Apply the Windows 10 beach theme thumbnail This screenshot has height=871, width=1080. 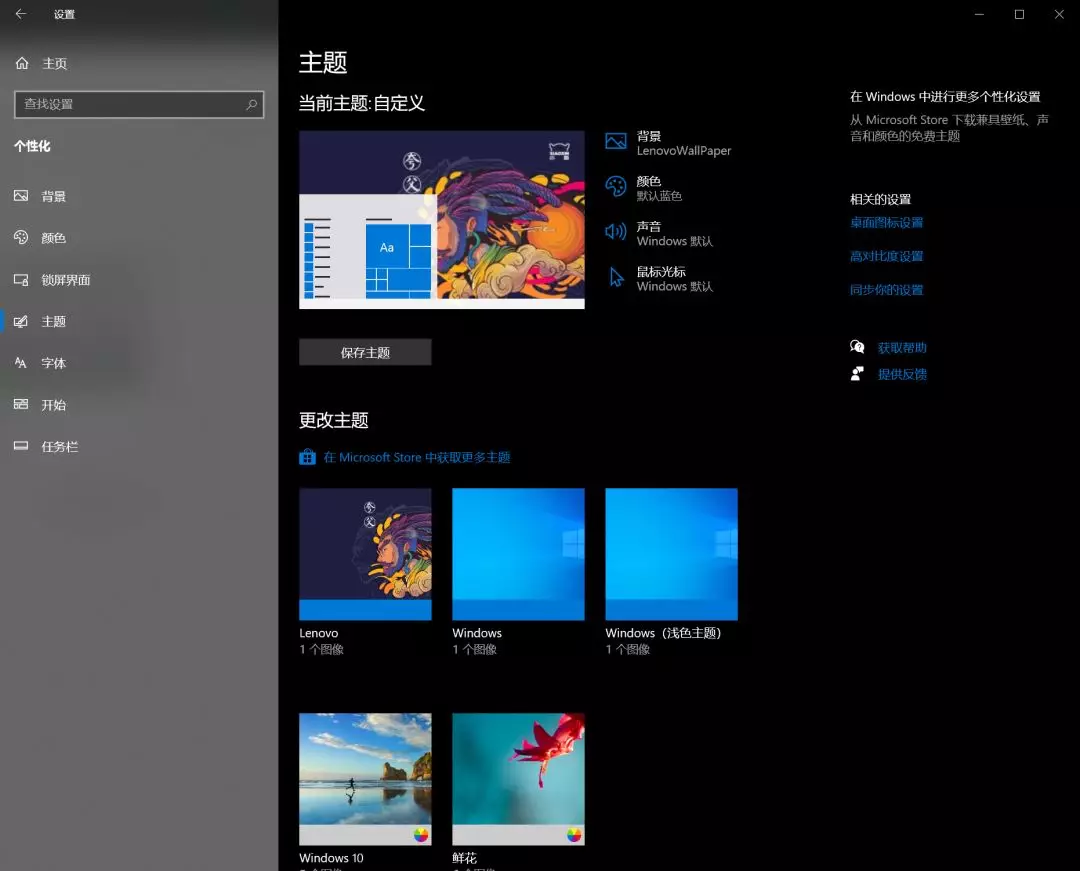pos(365,779)
